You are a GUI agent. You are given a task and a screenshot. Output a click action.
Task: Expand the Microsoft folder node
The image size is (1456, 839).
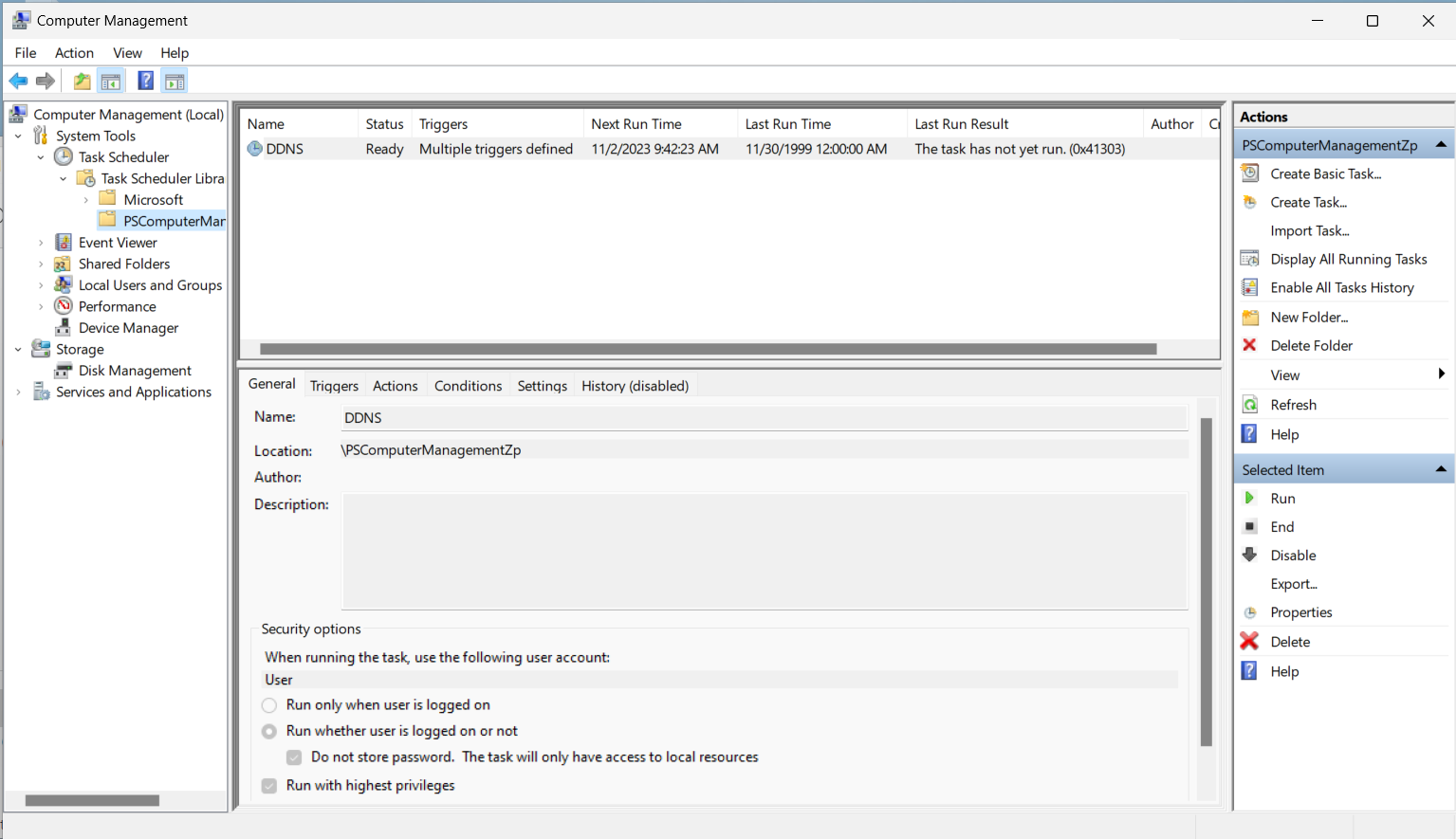[x=86, y=200]
